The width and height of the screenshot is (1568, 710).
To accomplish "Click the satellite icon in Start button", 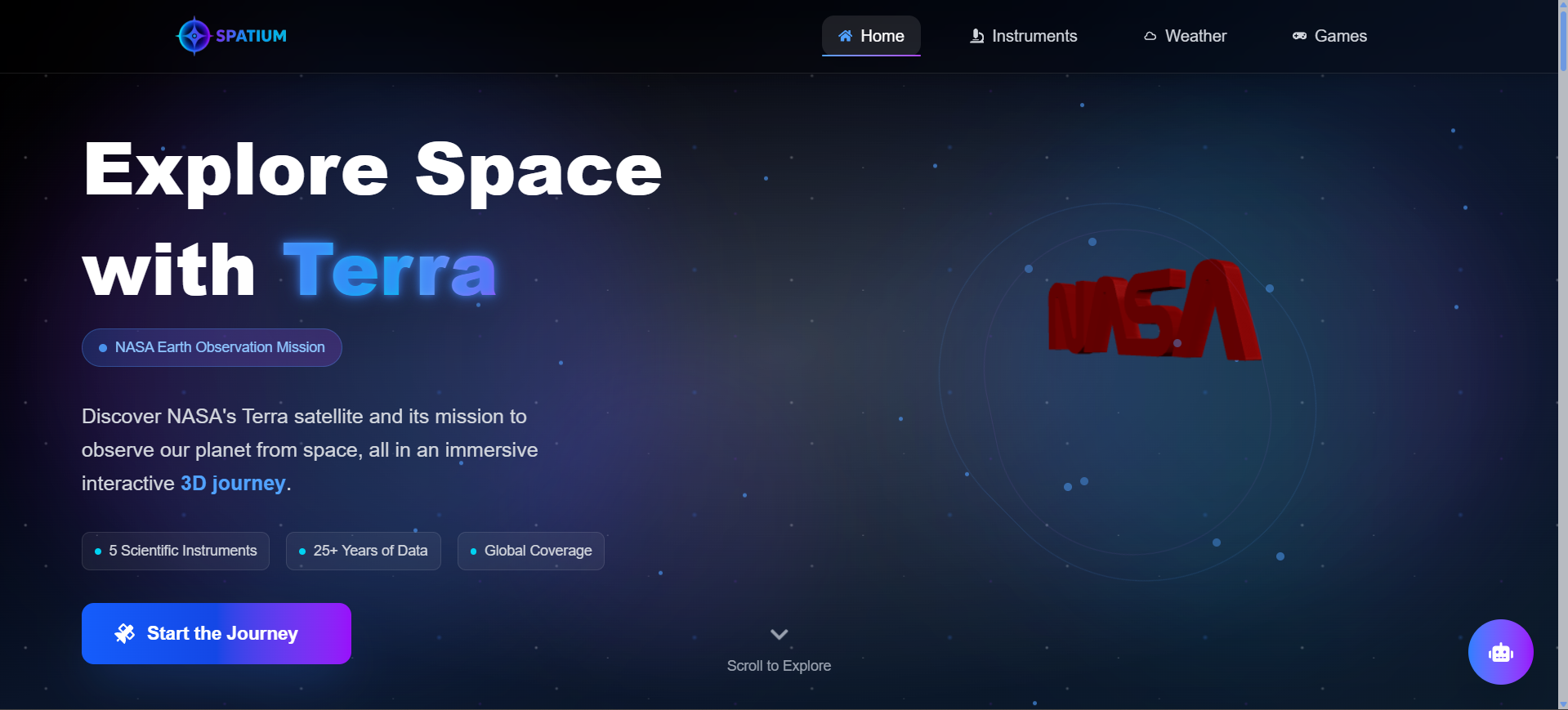I will pos(125,633).
